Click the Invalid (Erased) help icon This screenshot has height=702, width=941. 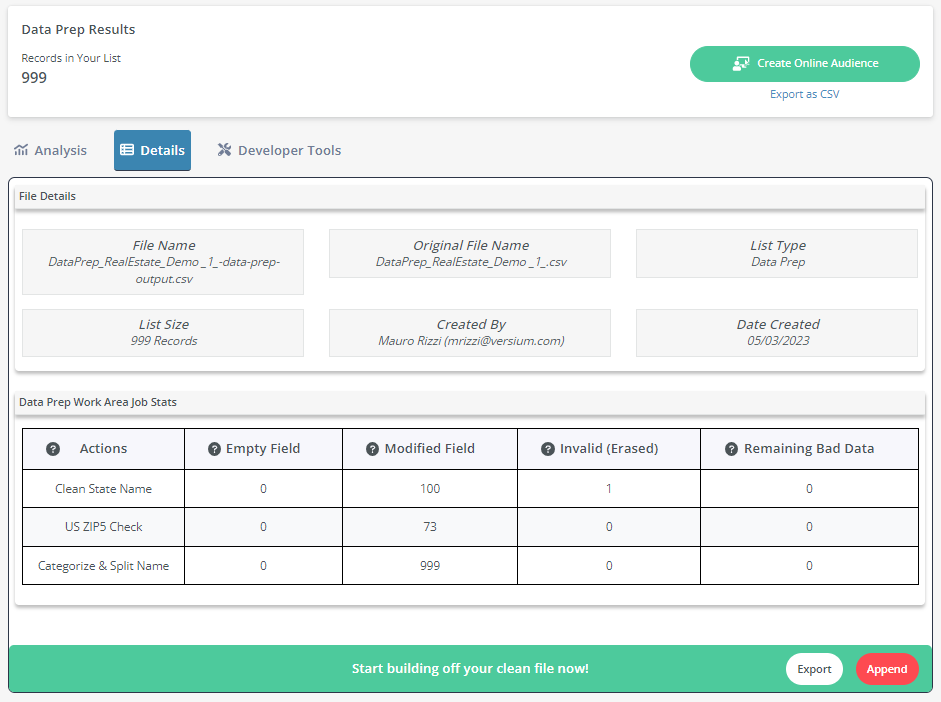click(x=548, y=449)
